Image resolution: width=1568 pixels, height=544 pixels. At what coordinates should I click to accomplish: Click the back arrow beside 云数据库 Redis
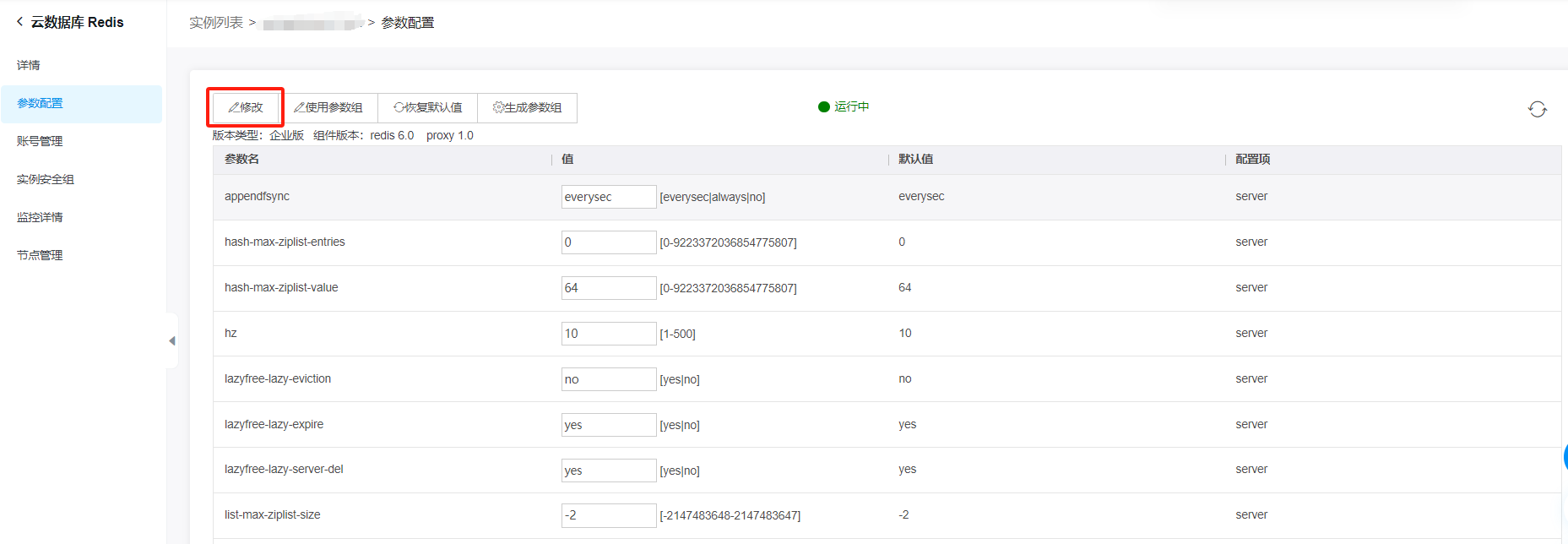point(20,22)
